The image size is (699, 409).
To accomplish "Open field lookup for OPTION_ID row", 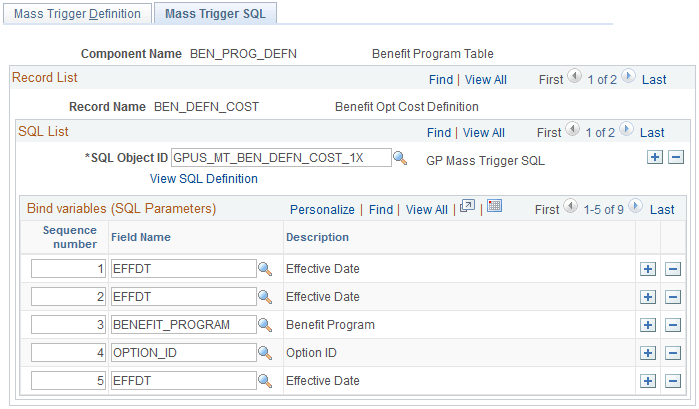I will (x=265, y=353).
